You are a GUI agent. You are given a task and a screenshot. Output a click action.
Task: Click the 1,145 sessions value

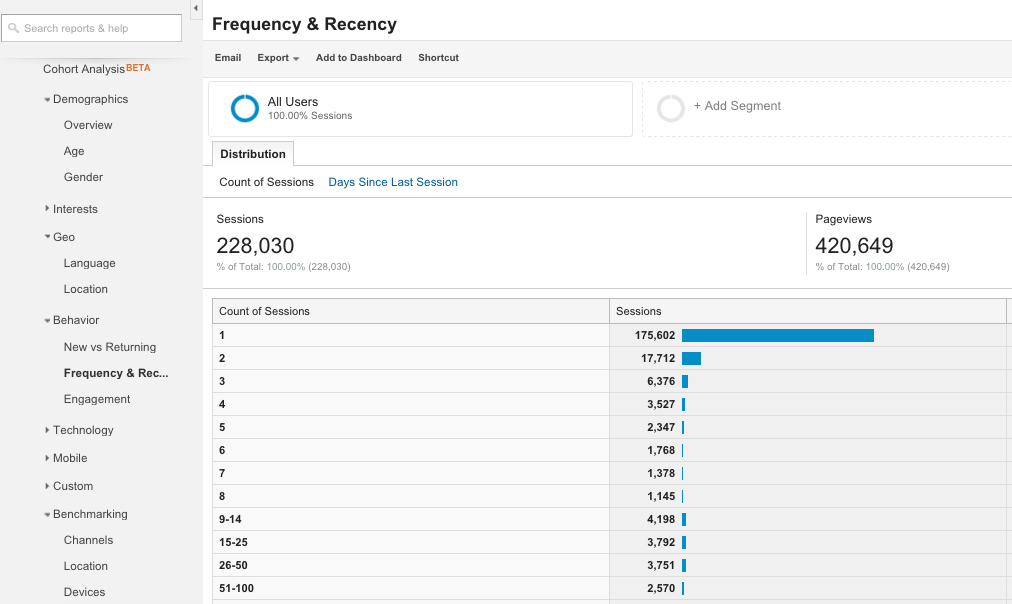coord(661,496)
